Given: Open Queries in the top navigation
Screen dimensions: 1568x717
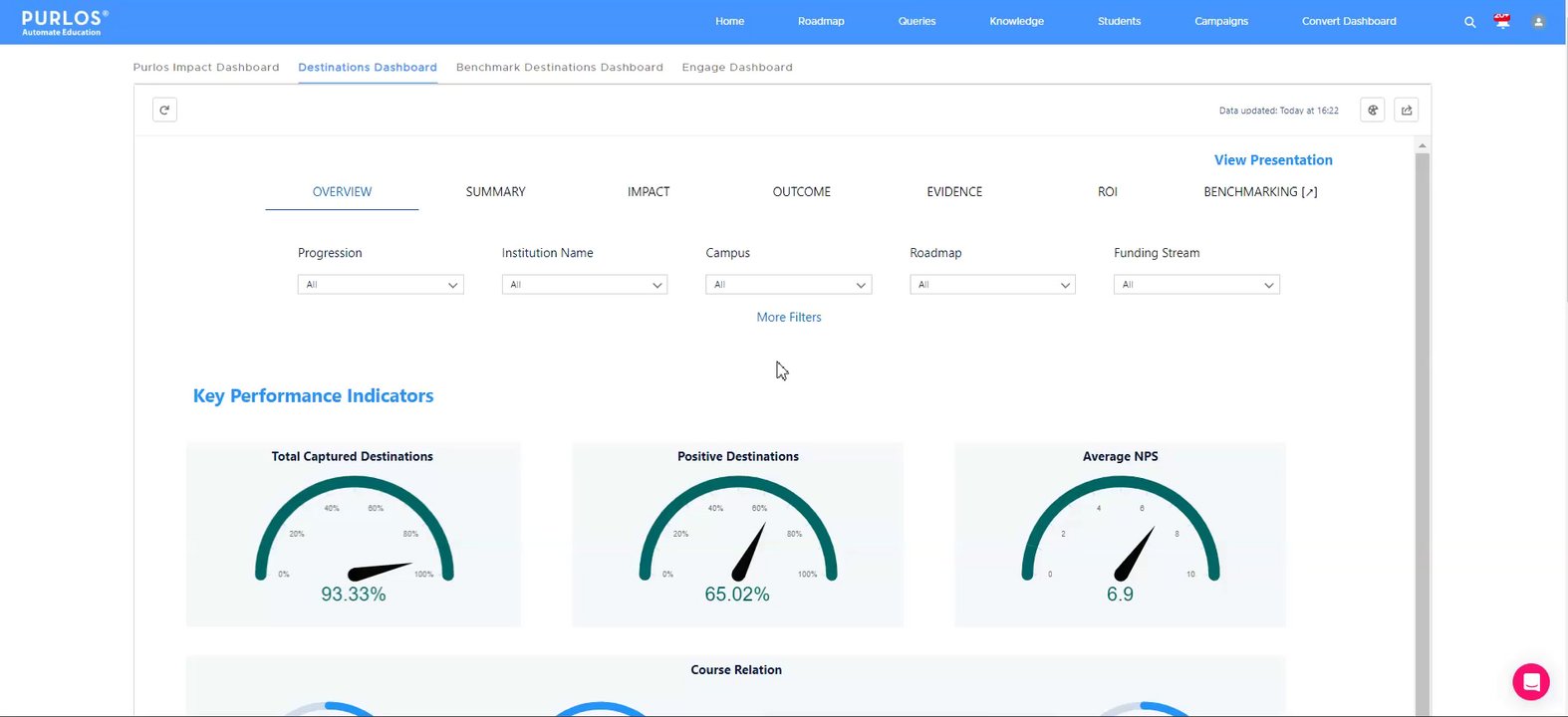Looking at the screenshot, I should (916, 21).
